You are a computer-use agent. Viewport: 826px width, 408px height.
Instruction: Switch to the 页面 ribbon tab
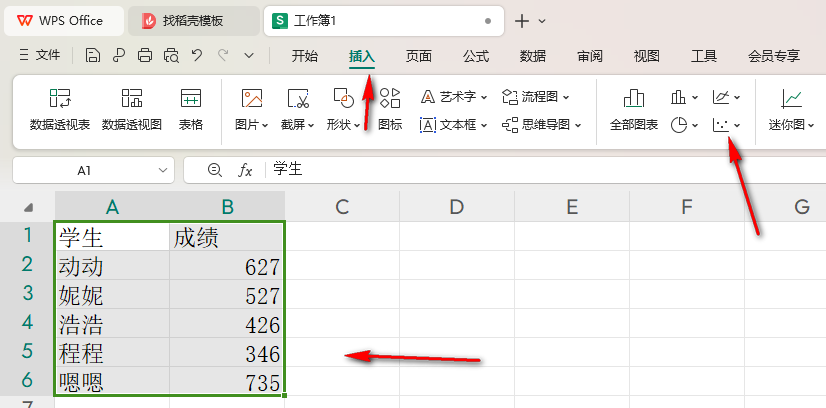(419, 56)
